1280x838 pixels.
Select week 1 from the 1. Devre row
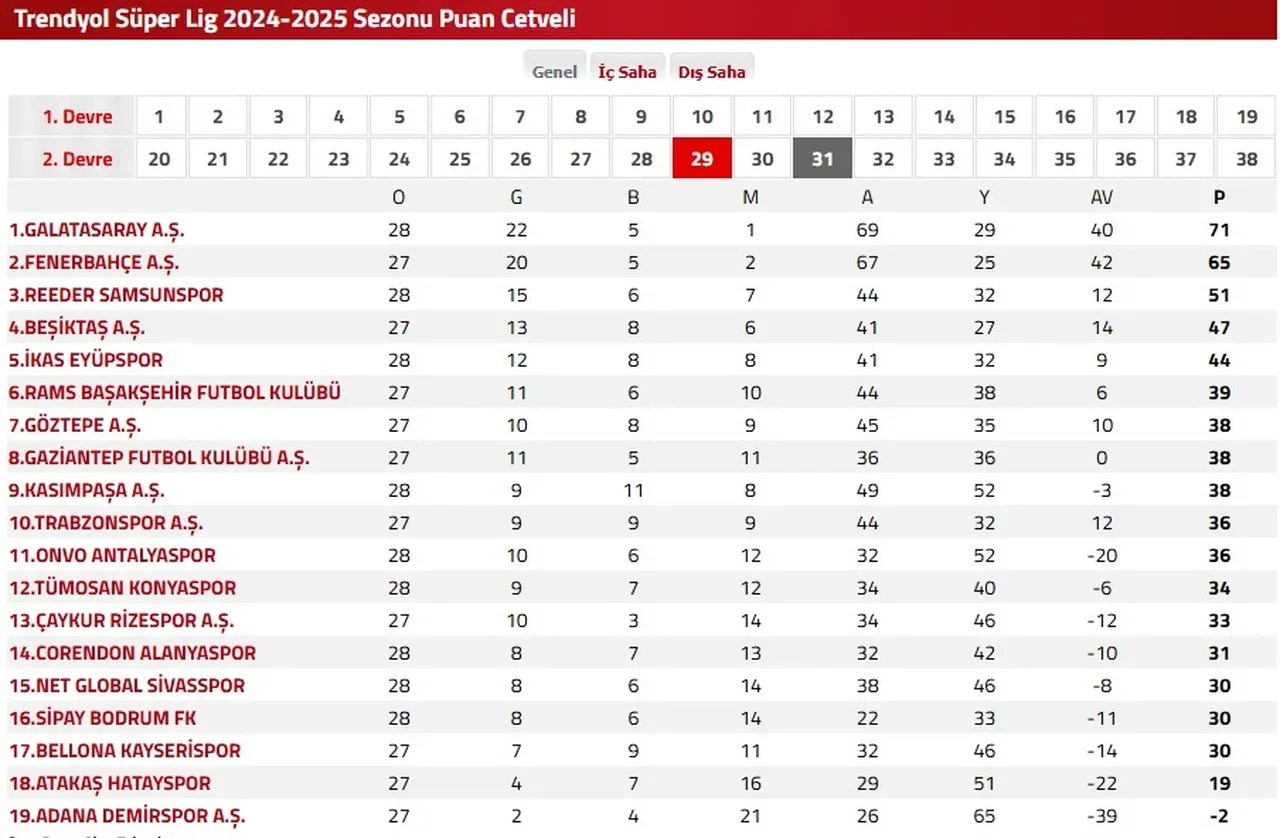(x=160, y=116)
